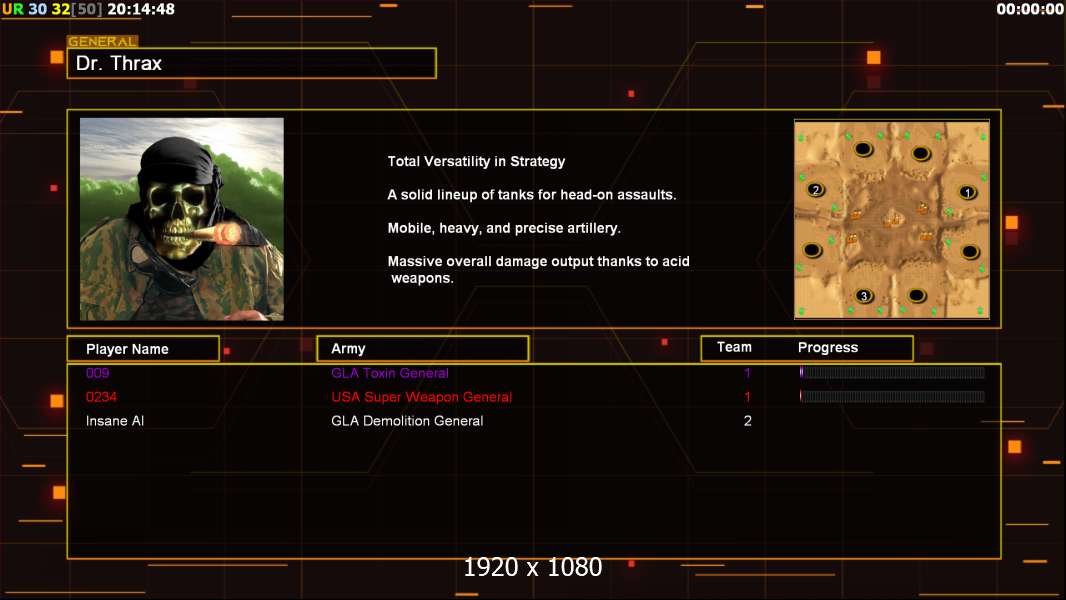This screenshot has width=1066, height=600.
Task: Click player 0234's red loading progress bar
Action: [892, 396]
